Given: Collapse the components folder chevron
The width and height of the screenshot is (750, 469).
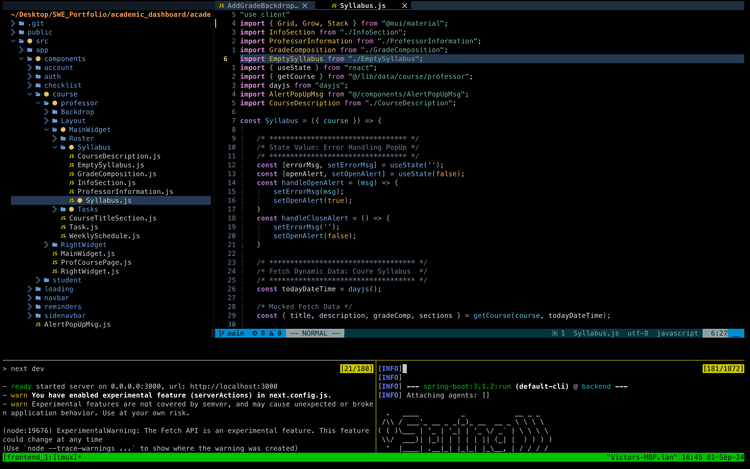Looking at the screenshot, I should coord(22,59).
